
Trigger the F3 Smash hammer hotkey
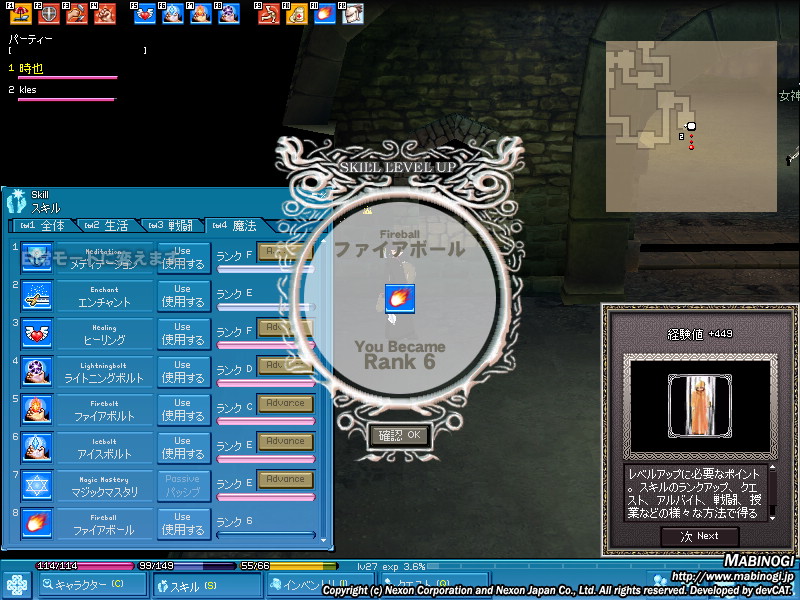[77, 14]
